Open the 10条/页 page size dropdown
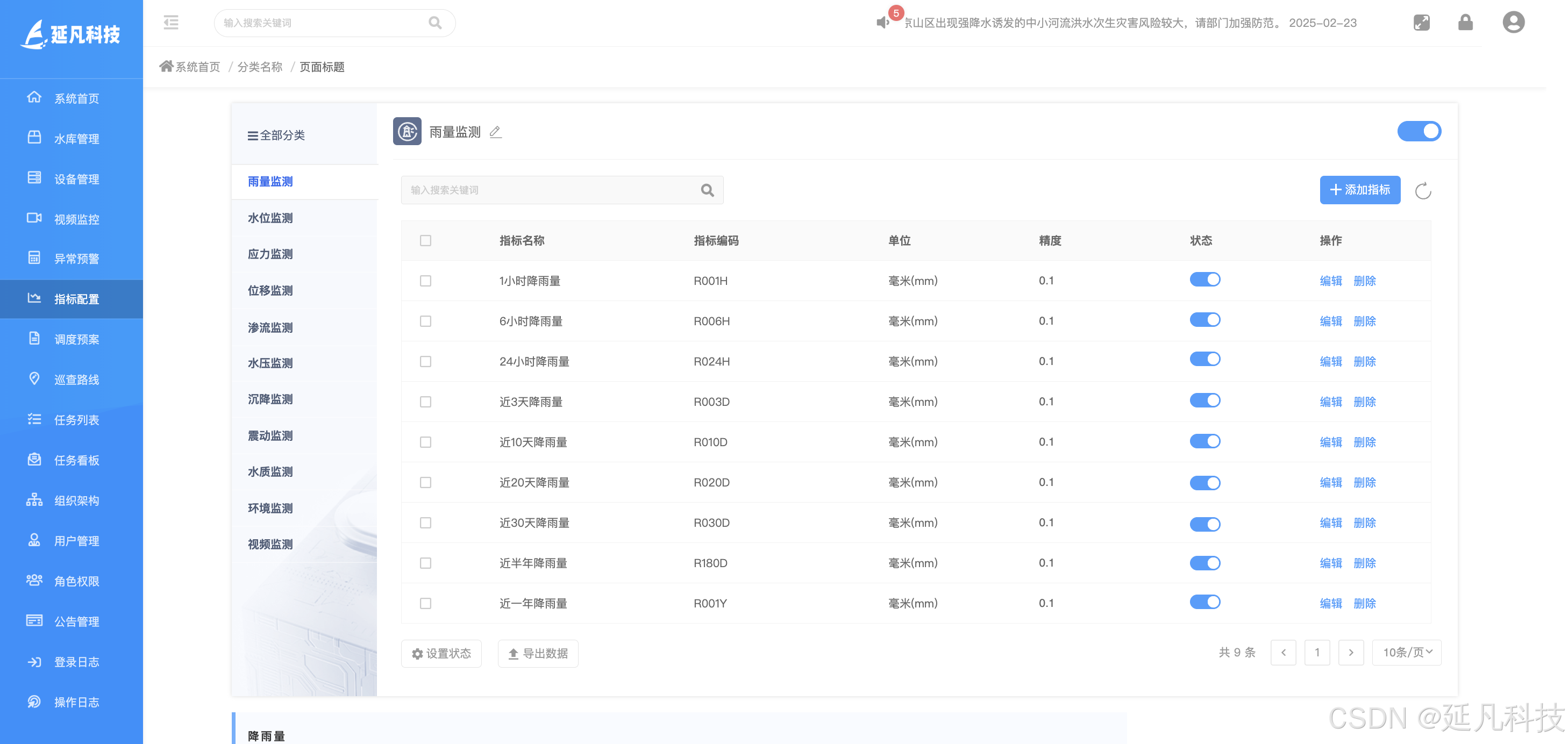 (1407, 653)
